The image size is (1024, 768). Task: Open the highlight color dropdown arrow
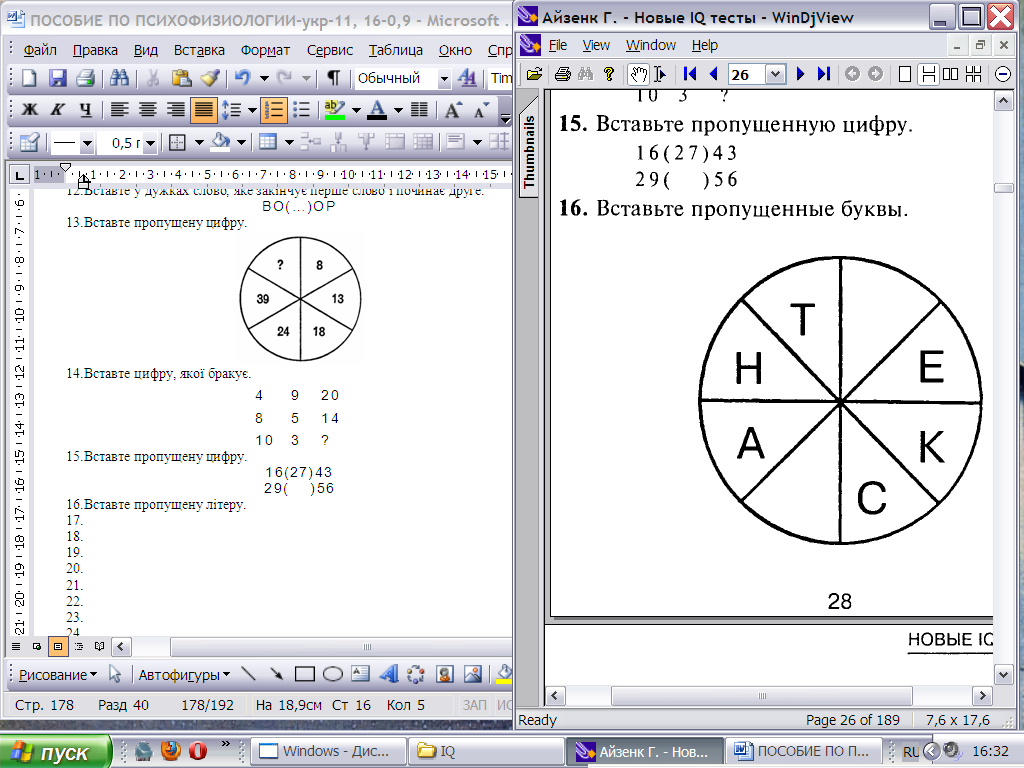tap(356, 110)
